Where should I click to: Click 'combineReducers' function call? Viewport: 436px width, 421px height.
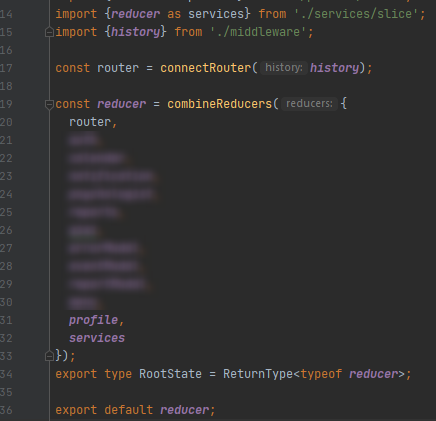point(220,104)
